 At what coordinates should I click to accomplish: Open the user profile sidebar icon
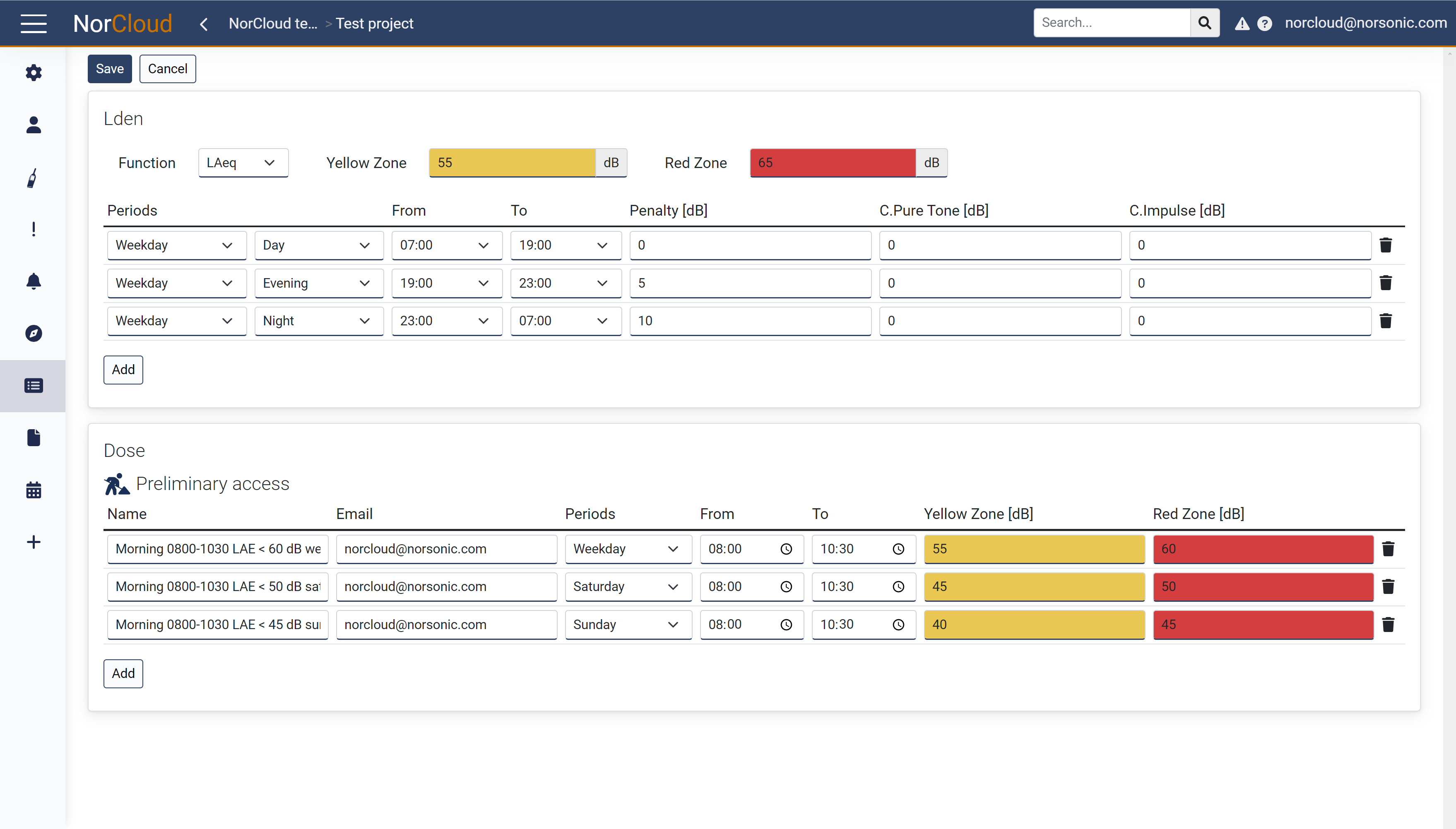click(x=34, y=125)
